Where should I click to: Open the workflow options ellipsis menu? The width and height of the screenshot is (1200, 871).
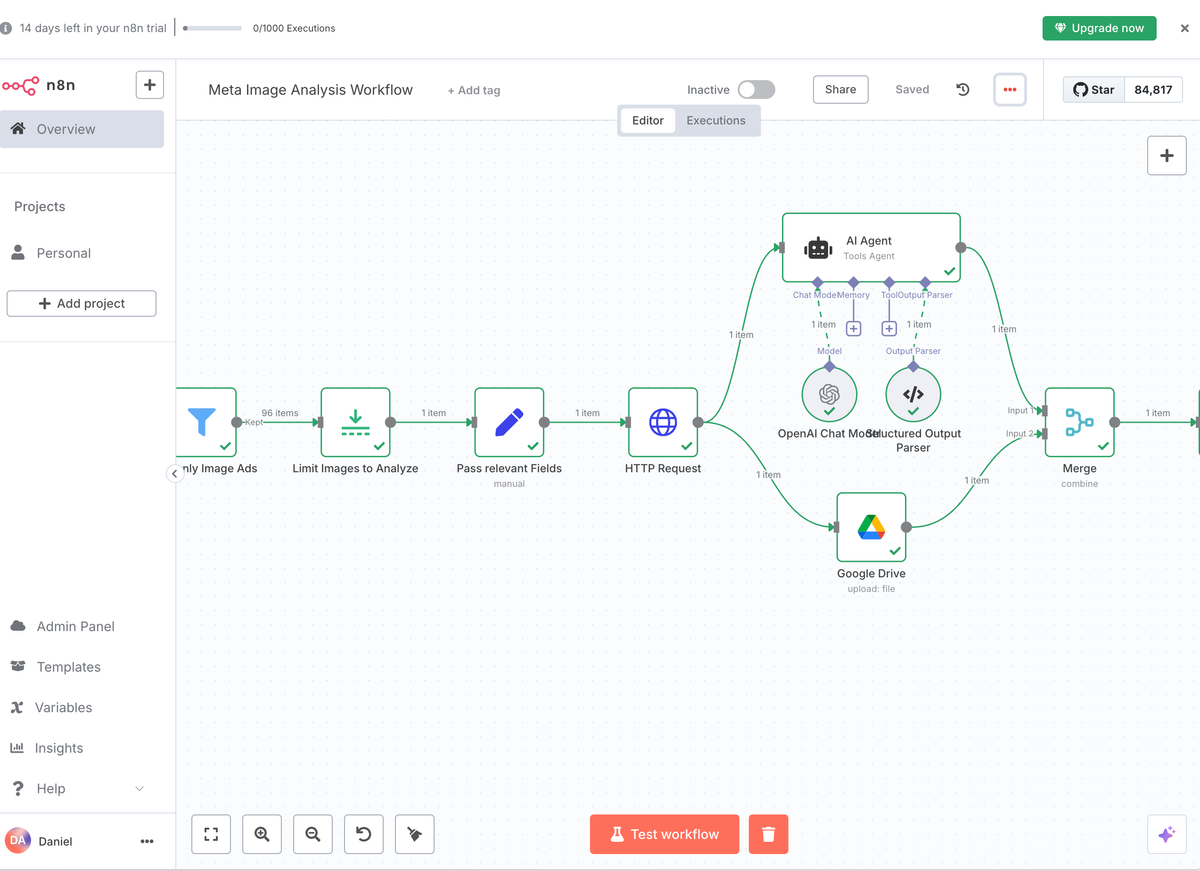[1009, 89]
